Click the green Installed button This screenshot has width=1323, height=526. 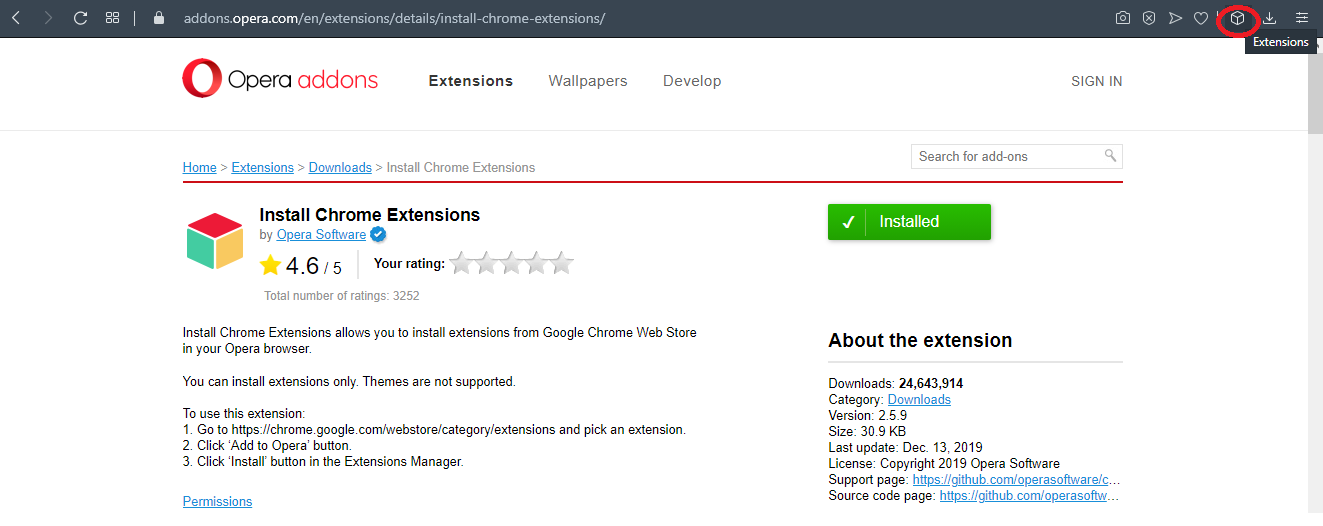tap(909, 222)
